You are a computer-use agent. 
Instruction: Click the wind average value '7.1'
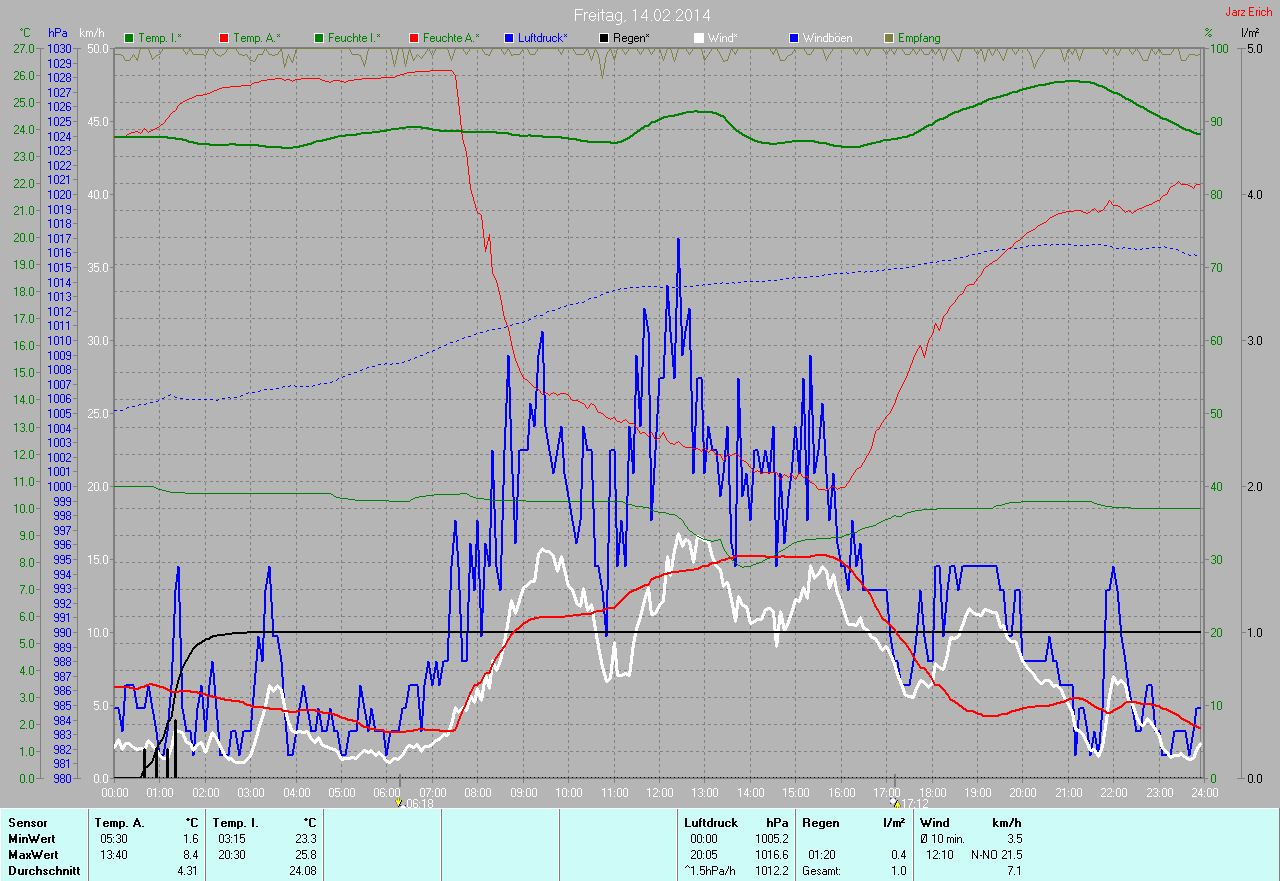[1014, 870]
